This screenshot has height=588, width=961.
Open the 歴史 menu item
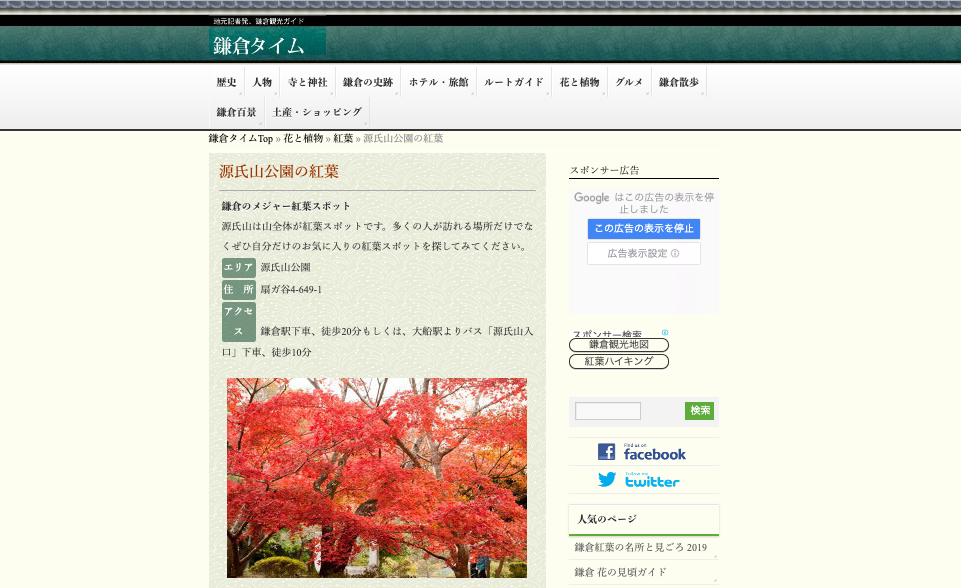coord(226,82)
